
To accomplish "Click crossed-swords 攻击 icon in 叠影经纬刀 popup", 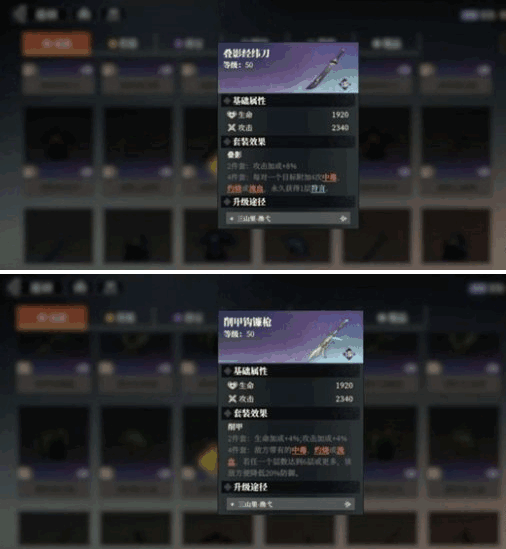I will pyautogui.click(x=231, y=127).
